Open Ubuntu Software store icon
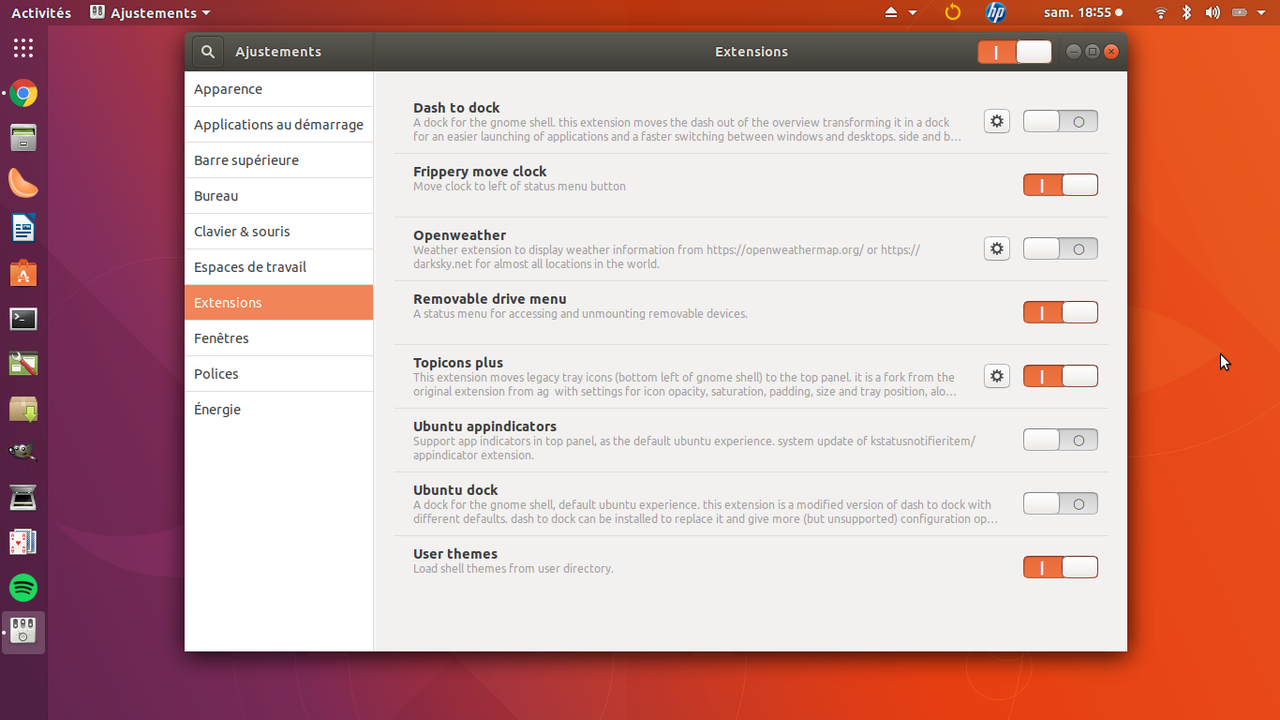The image size is (1280, 720). pyautogui.click(x=23, y=273)
